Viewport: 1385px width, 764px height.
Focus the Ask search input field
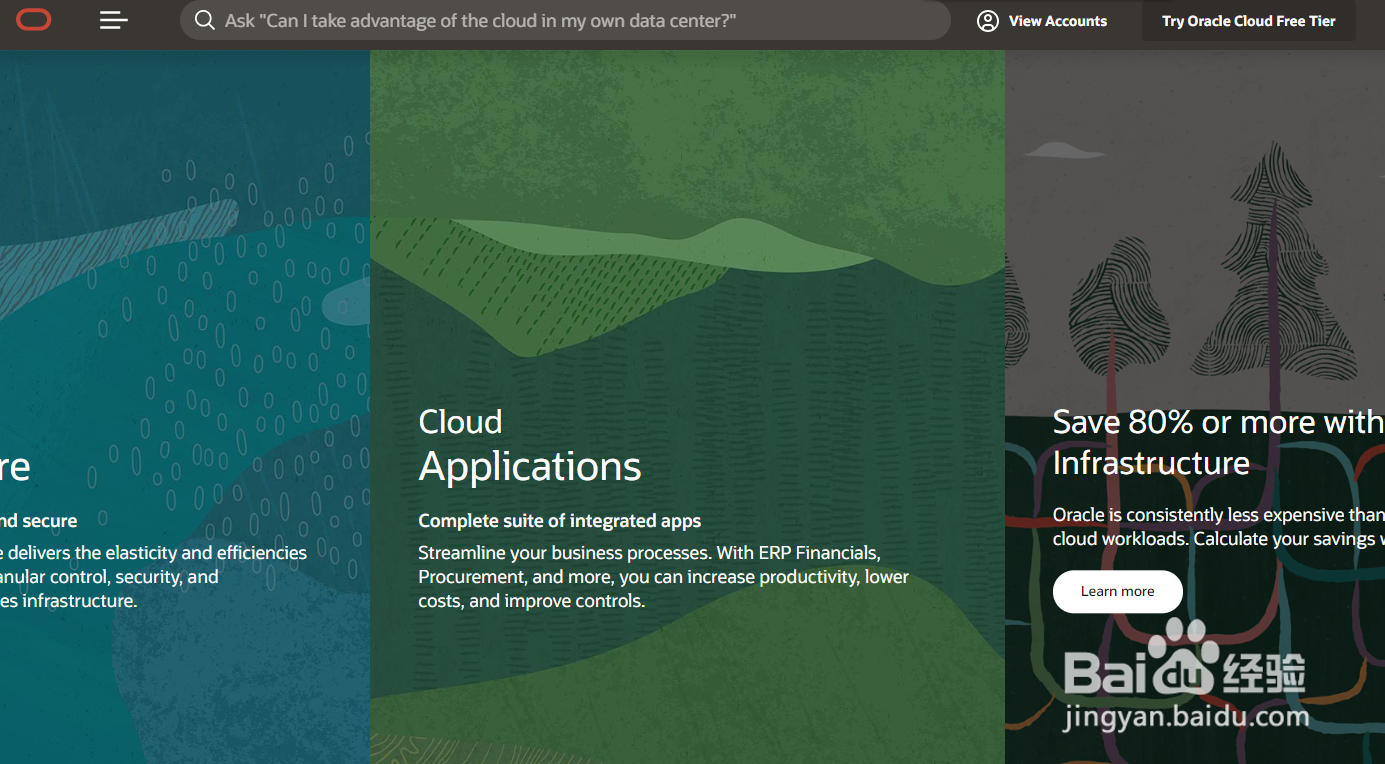tap(565, 20)
